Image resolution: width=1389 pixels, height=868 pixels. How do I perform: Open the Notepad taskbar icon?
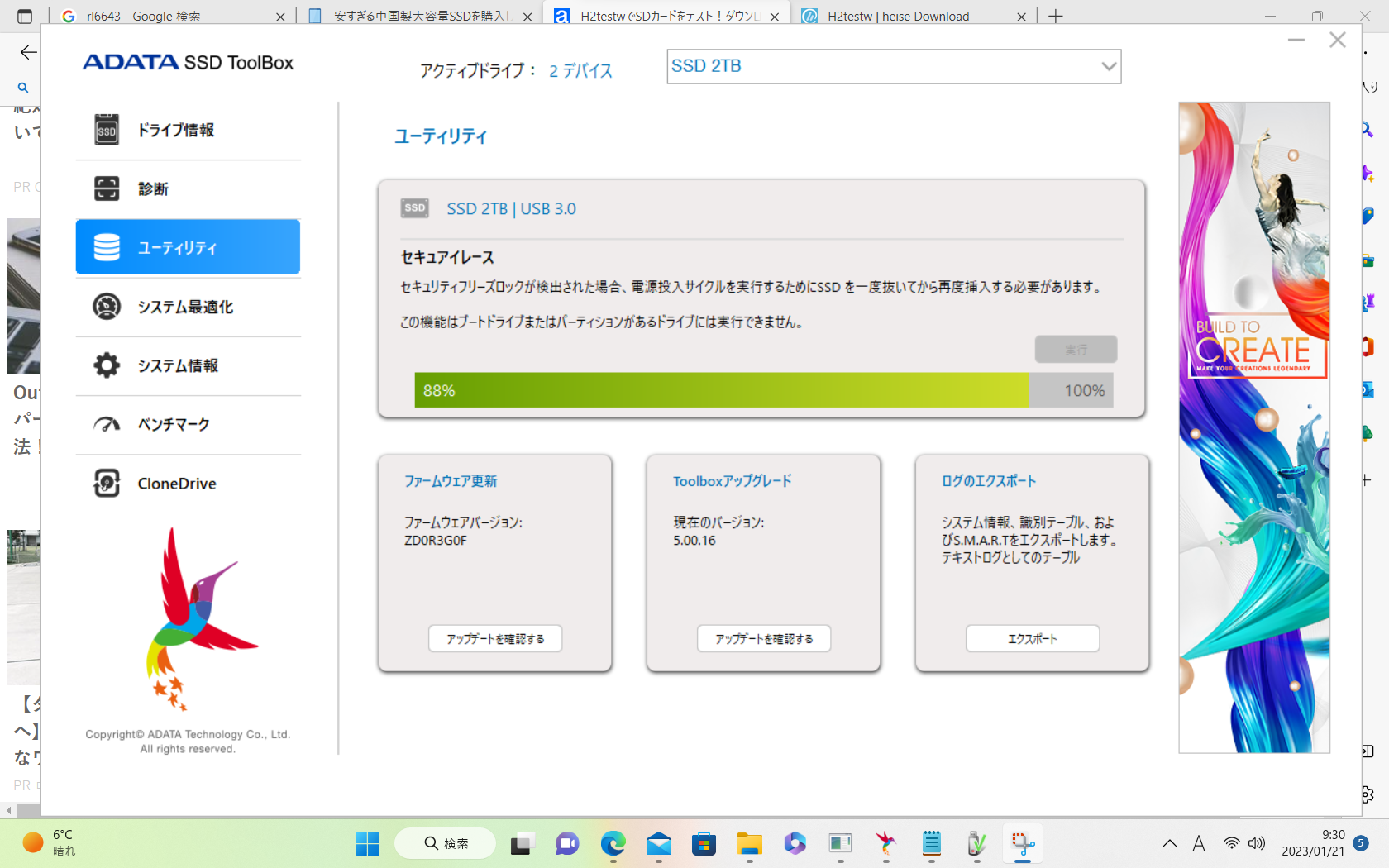(x=932, y=843)
